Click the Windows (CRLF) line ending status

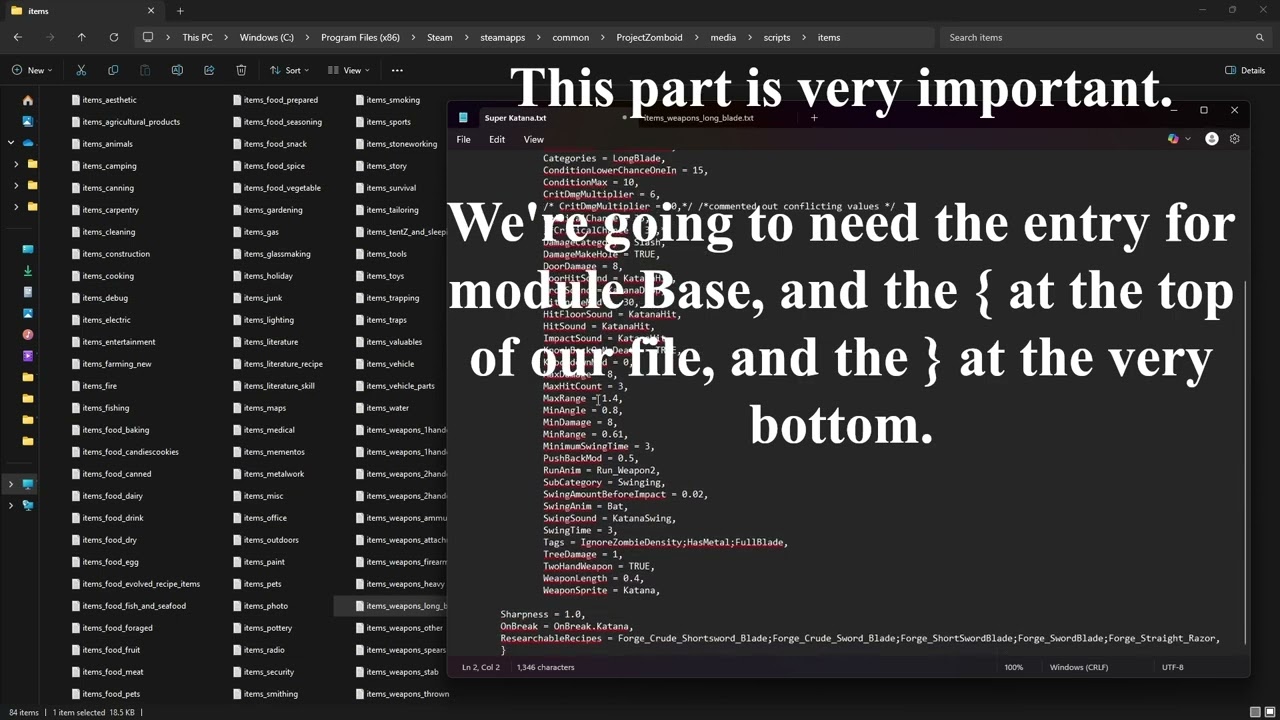(1079, 667)
